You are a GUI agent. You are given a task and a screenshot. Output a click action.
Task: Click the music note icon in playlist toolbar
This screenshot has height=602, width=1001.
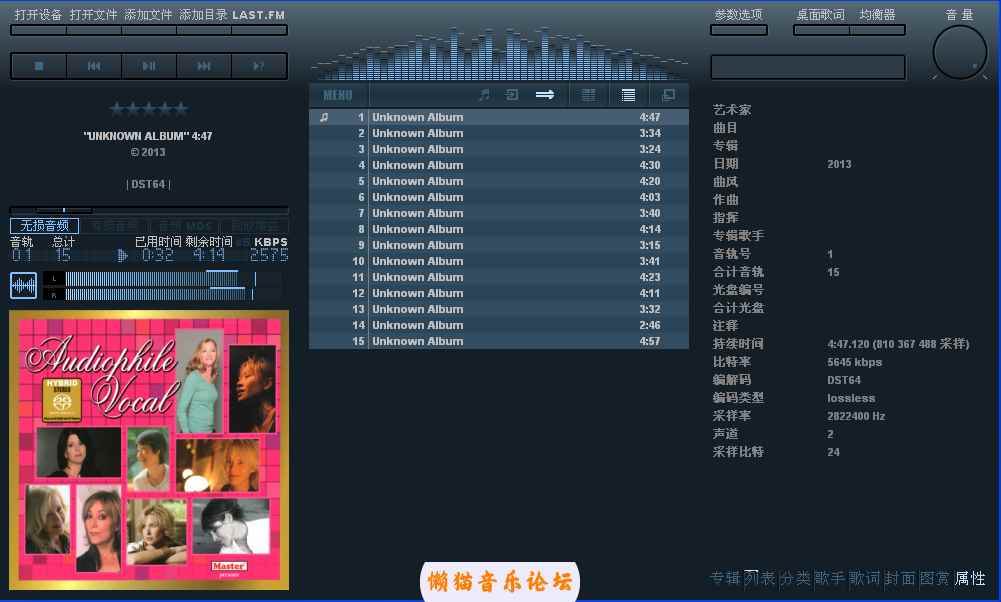(x=484, y=95)
